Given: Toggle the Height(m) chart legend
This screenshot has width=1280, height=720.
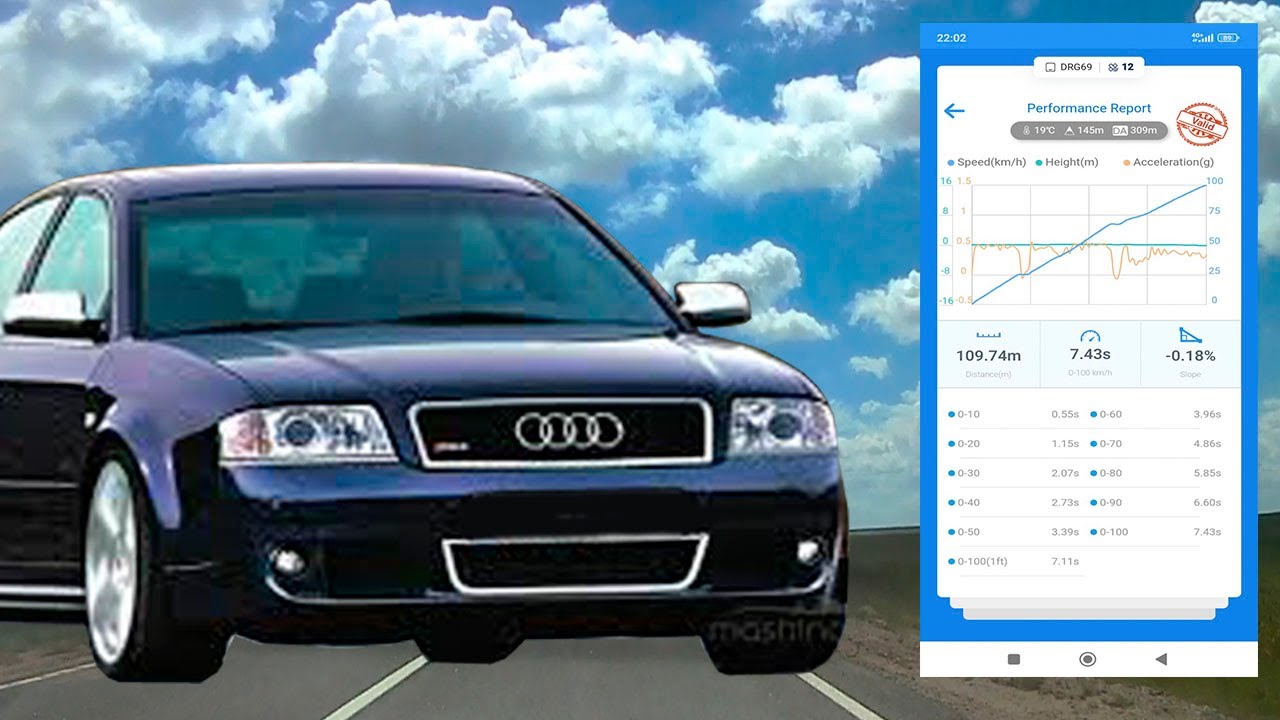Looking at the screenshot, I should [1067, 162].
